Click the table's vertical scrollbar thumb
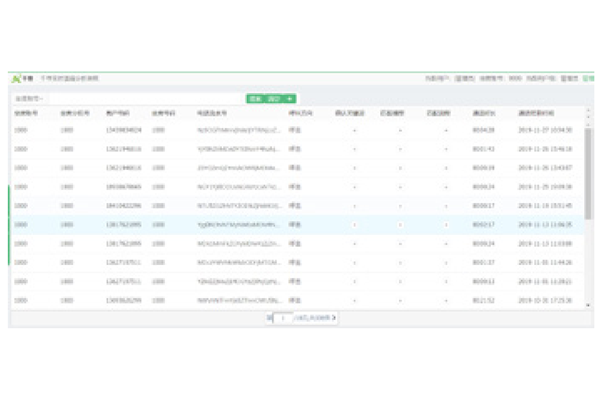 588,173
